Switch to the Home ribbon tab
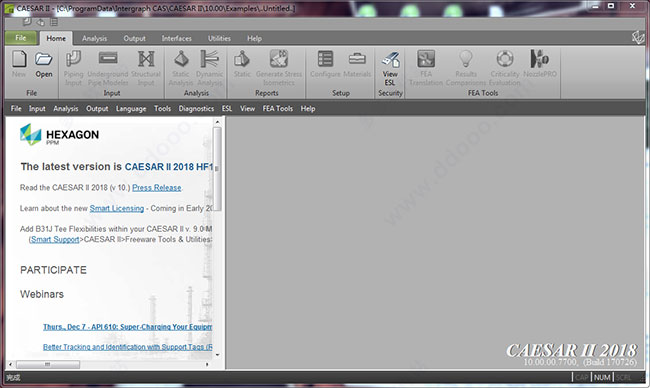The height and width of the screenshot is (388, 650). (56, 38)
